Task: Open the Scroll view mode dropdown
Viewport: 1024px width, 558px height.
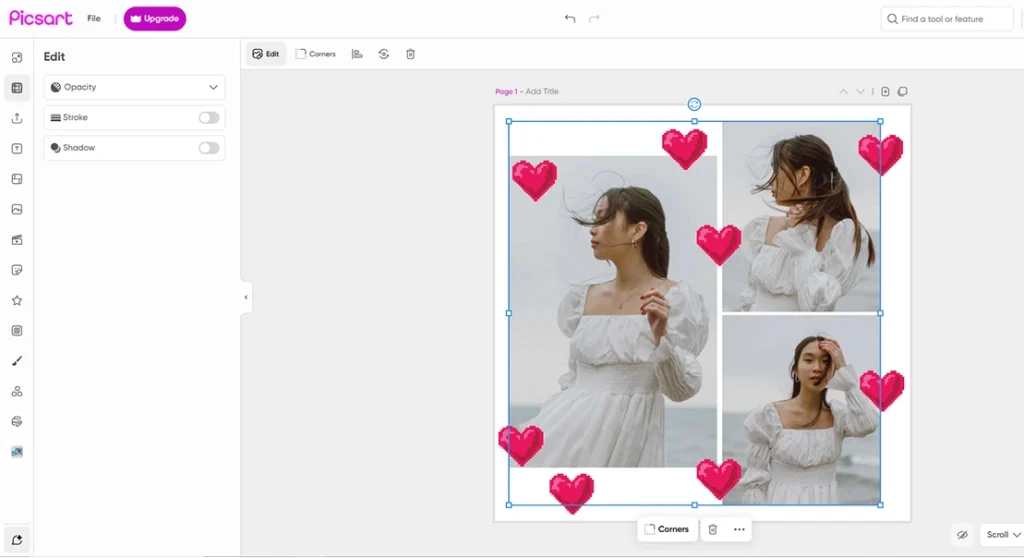Action: (1002, 534)
